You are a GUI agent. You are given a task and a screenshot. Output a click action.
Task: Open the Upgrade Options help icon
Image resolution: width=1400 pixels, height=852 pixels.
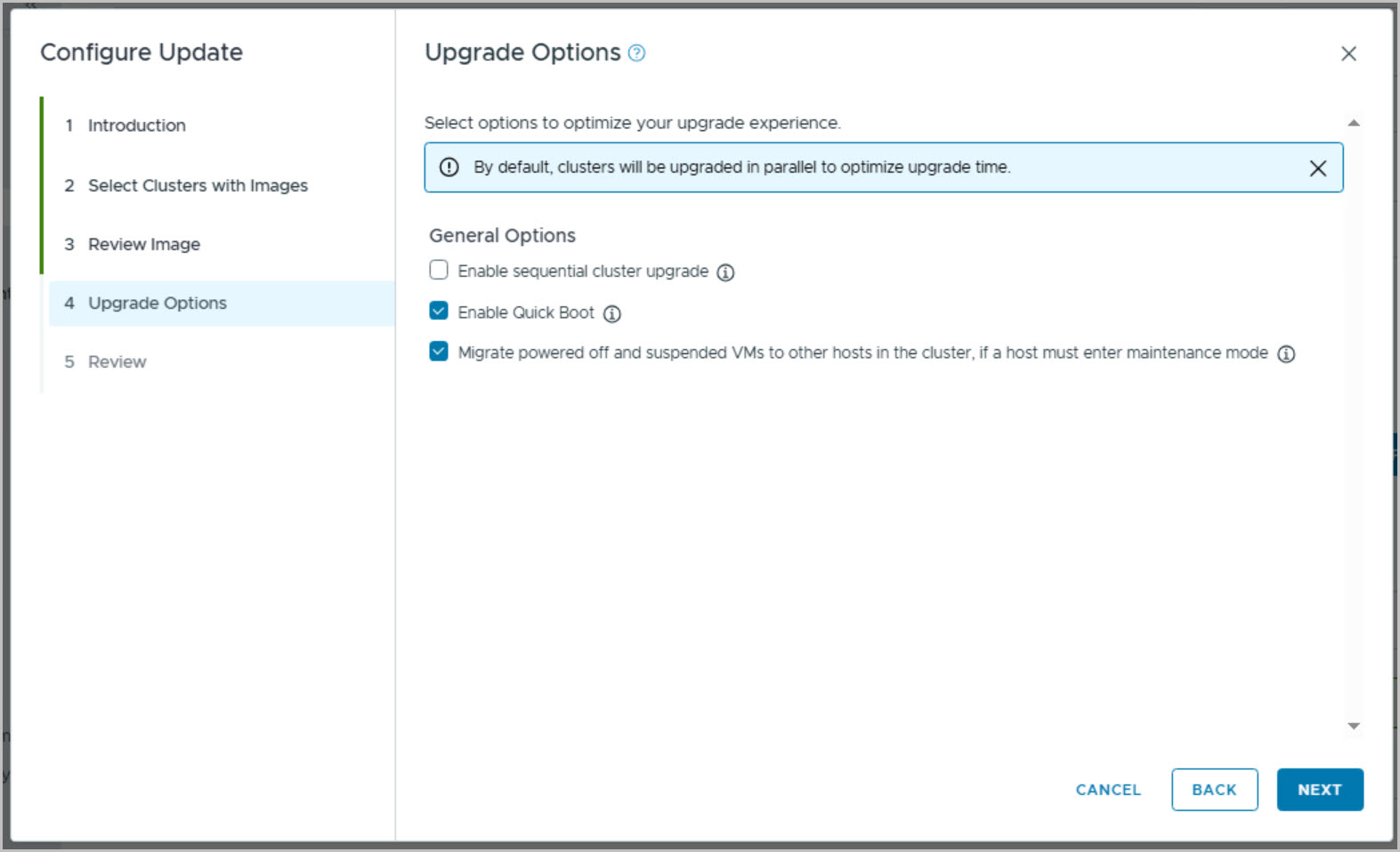(636, 53)
